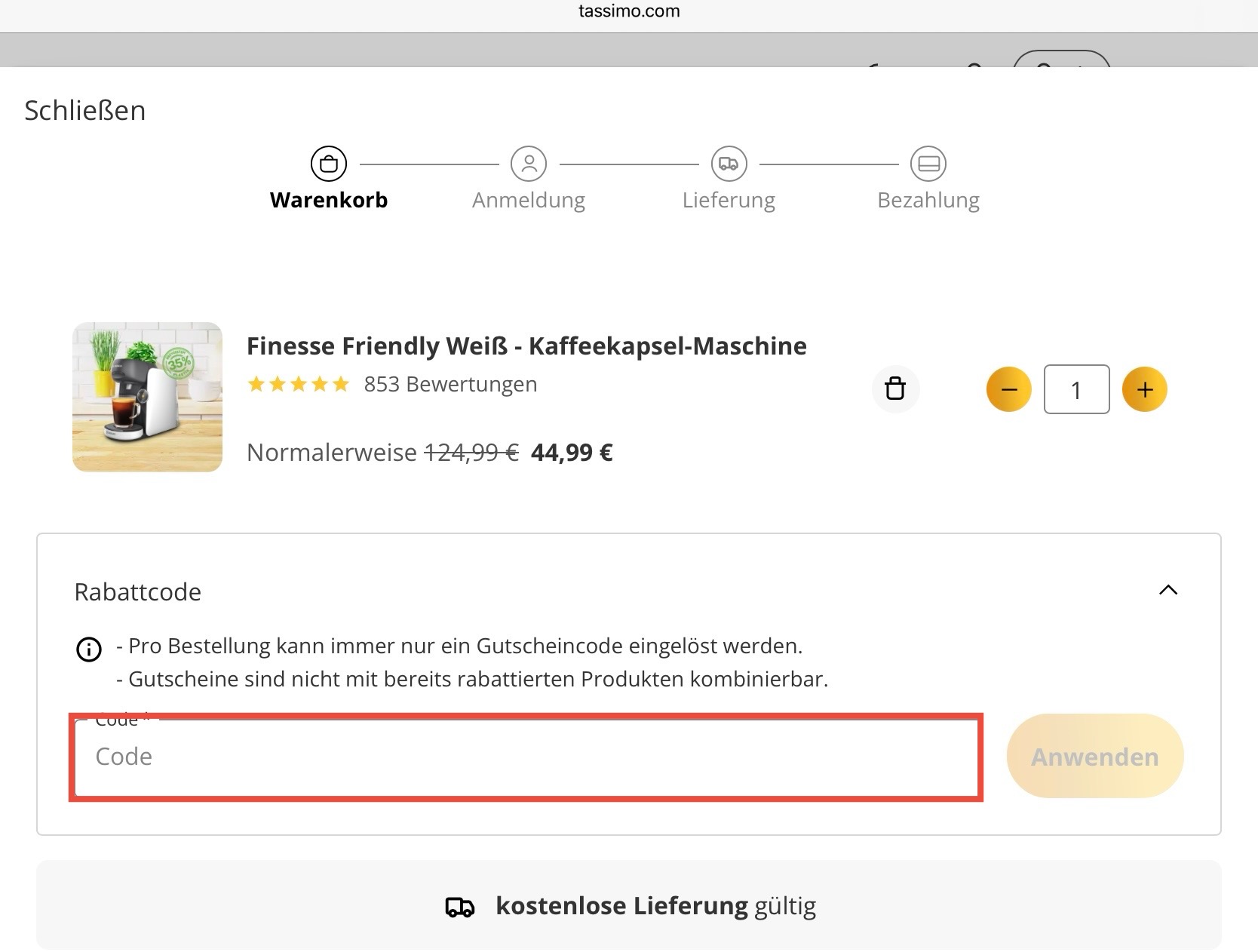1258x952 pixels.
Task: Close the cart overlay via Schließen
Action: click(x=84, y=110)
